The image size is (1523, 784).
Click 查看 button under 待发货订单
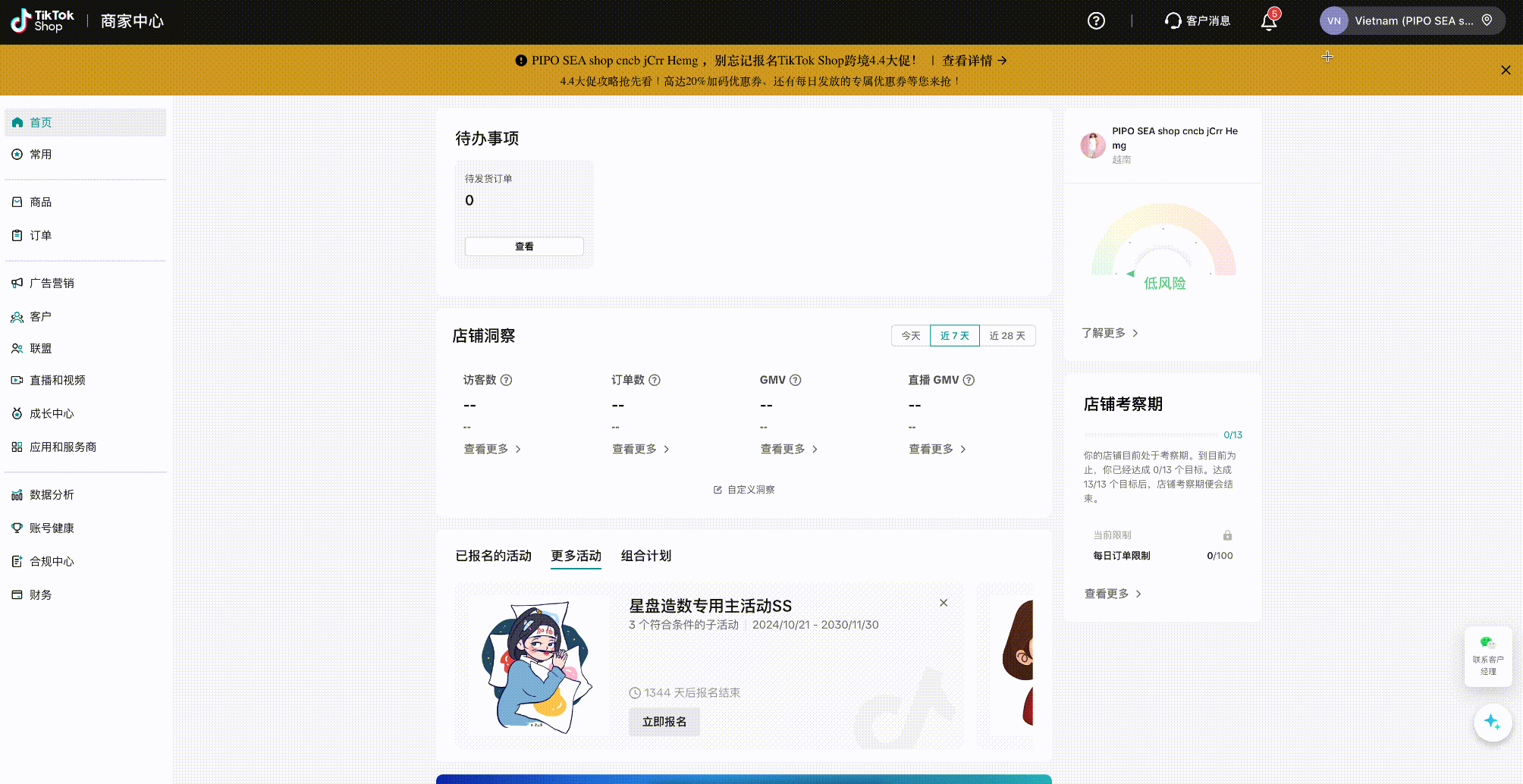[523, 246]
